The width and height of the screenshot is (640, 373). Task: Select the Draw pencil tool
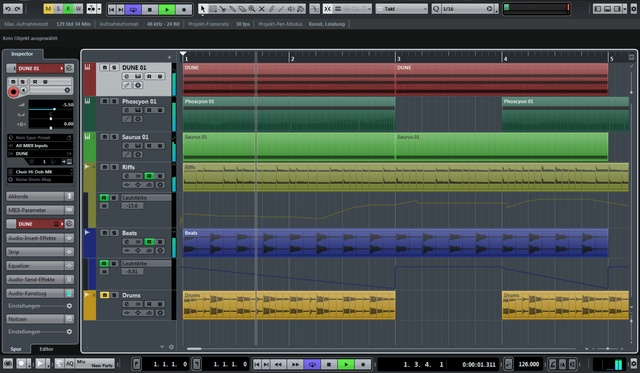tap(271, 9)
